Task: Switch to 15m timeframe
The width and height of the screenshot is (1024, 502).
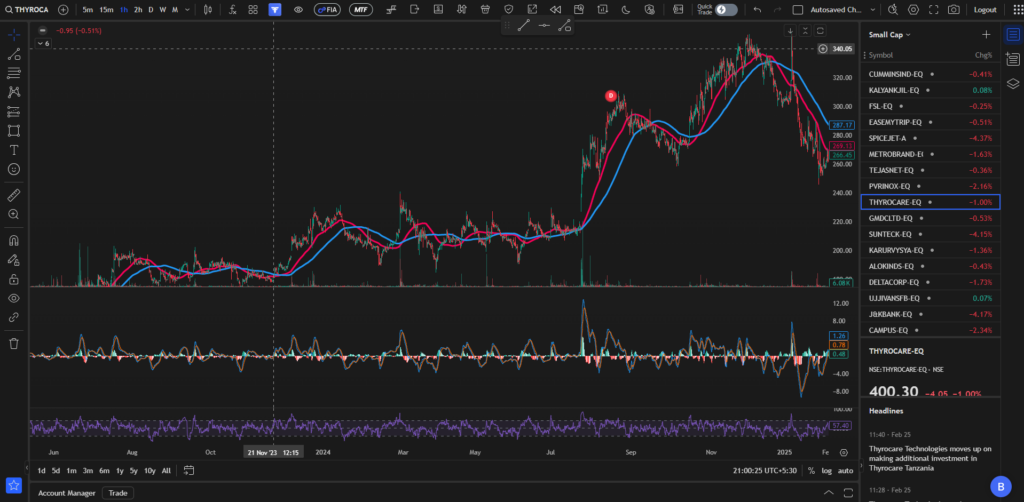Action: tap(106, 10)
